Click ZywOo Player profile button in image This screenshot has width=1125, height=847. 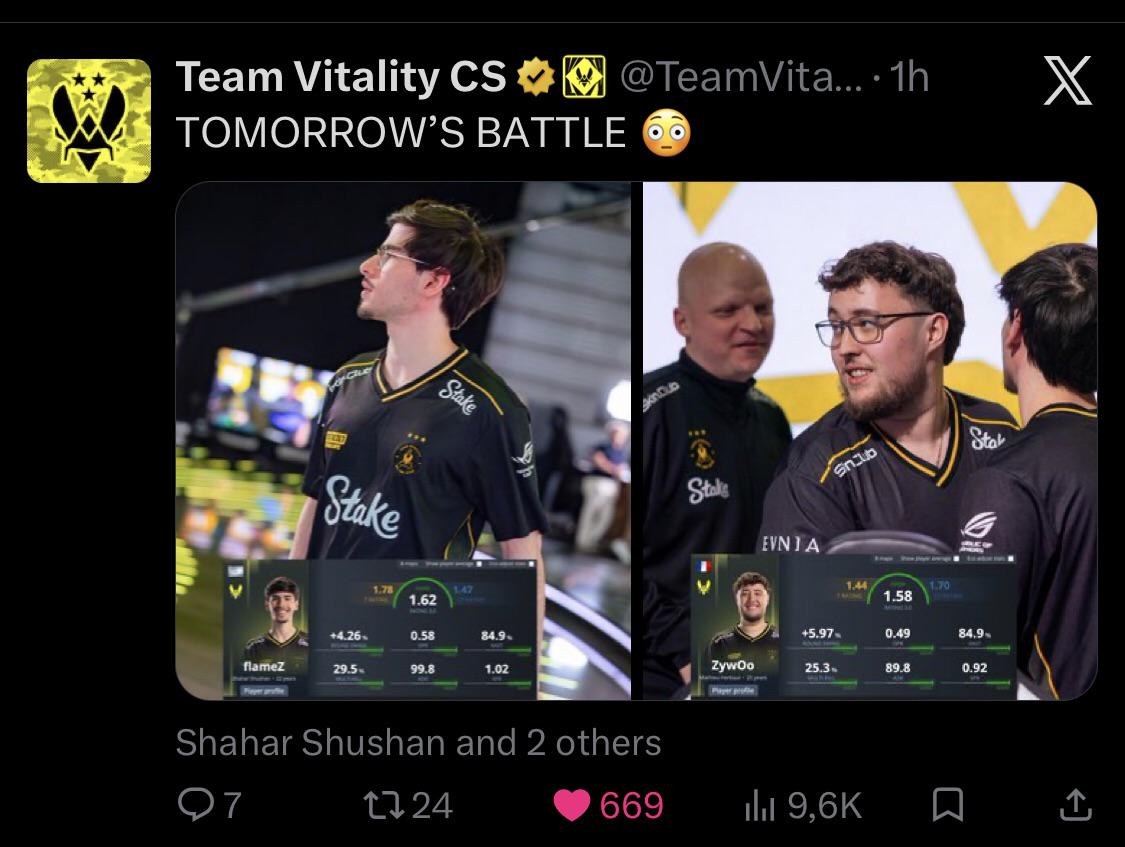pos(733,690)
